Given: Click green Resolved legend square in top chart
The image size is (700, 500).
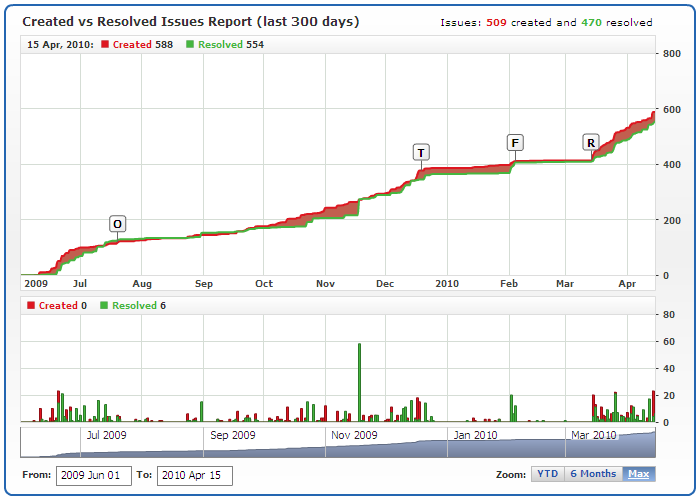Looking at the screenshot, I should pyautogui.click(x=192, y=45).
